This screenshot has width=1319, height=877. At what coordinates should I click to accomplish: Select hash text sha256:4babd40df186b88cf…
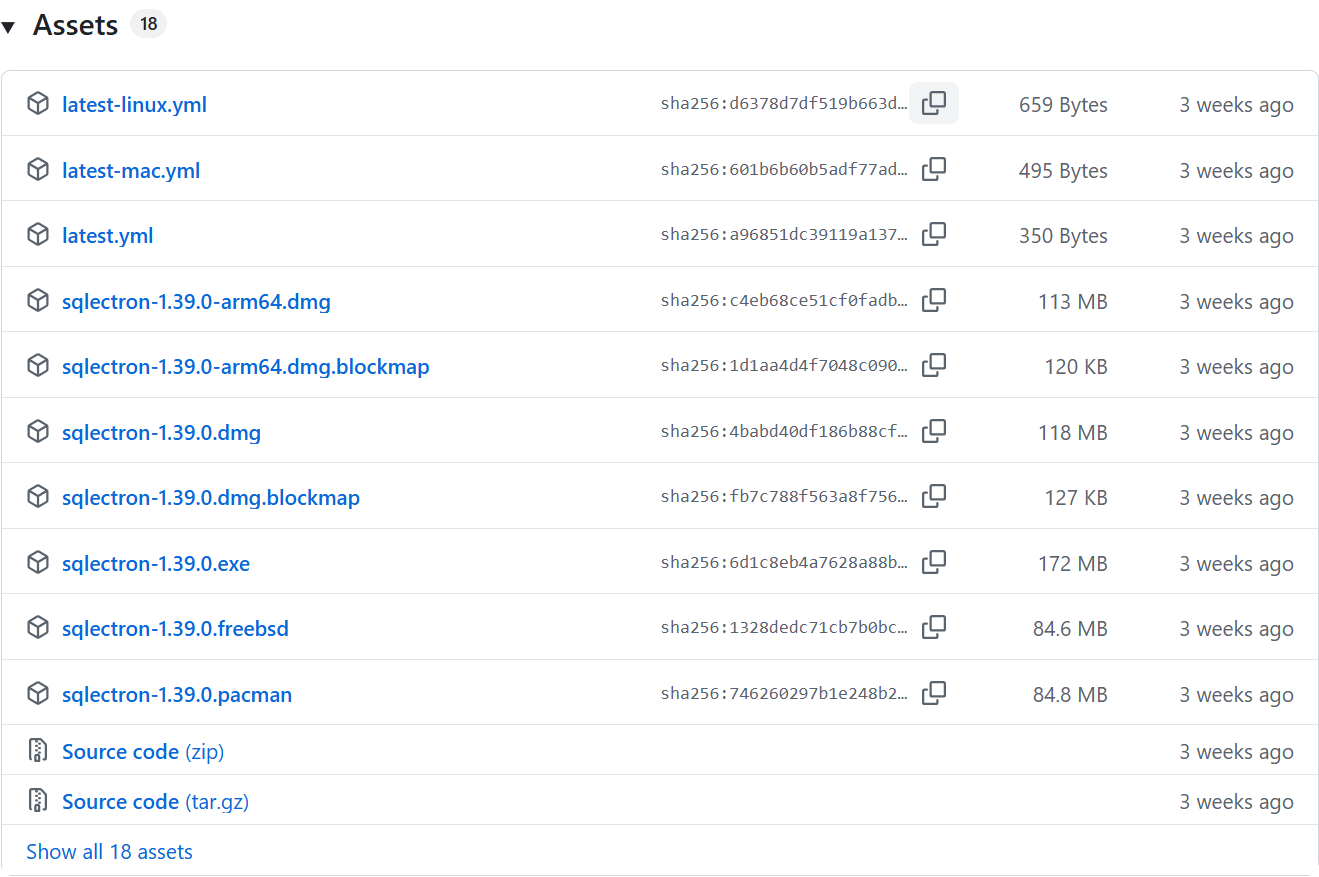pyautogui.click(x=784, y=432)
